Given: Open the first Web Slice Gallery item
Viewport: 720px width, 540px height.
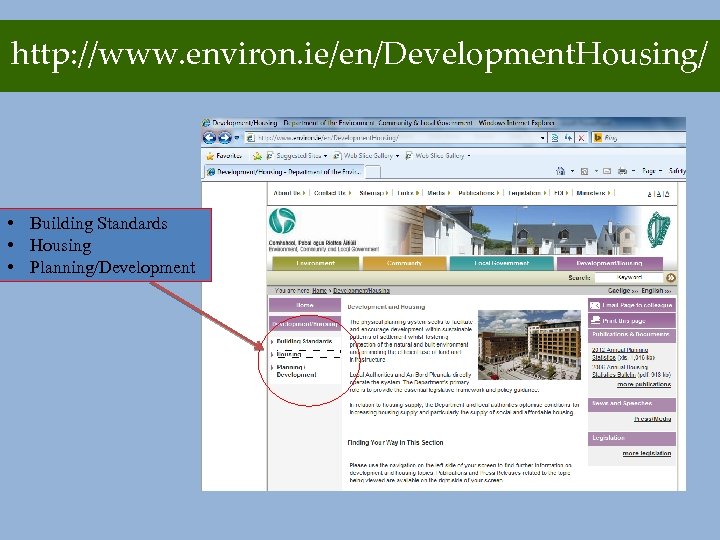Looking at the screenshot, I should pos(366,156).
